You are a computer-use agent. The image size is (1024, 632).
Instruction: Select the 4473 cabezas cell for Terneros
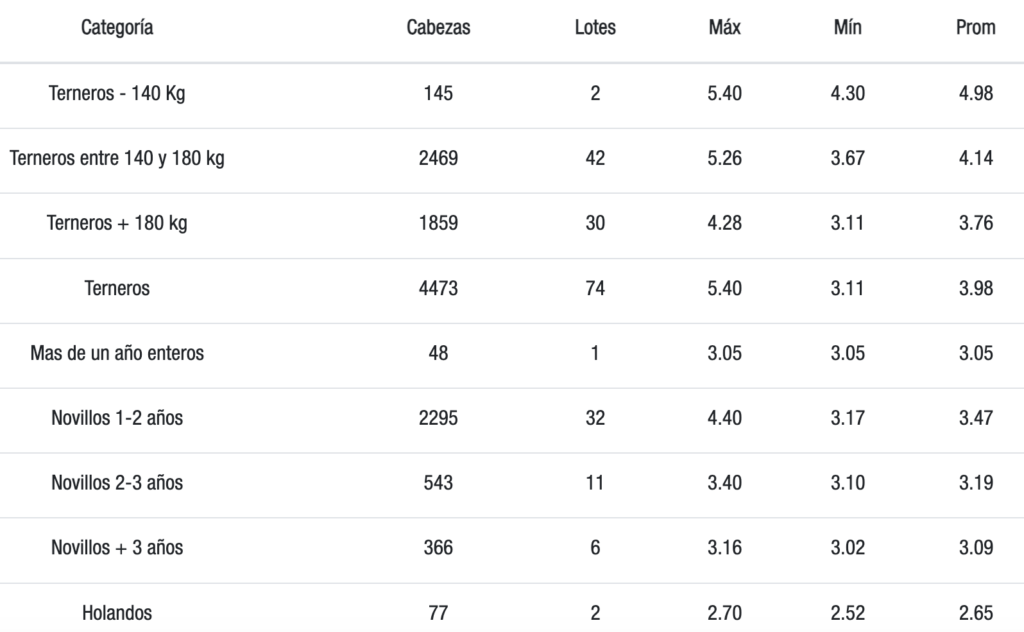(x=438, y=288)
